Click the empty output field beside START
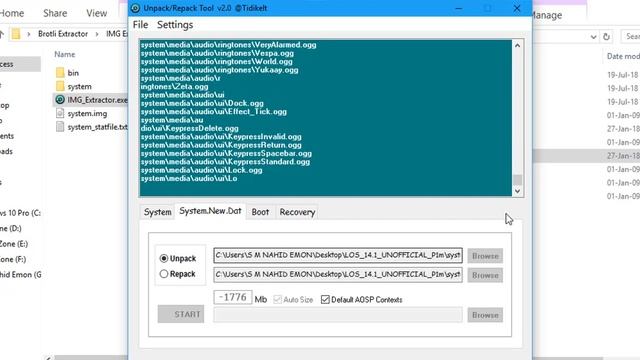This screenshot has height=360, width=640. (338, 315)
